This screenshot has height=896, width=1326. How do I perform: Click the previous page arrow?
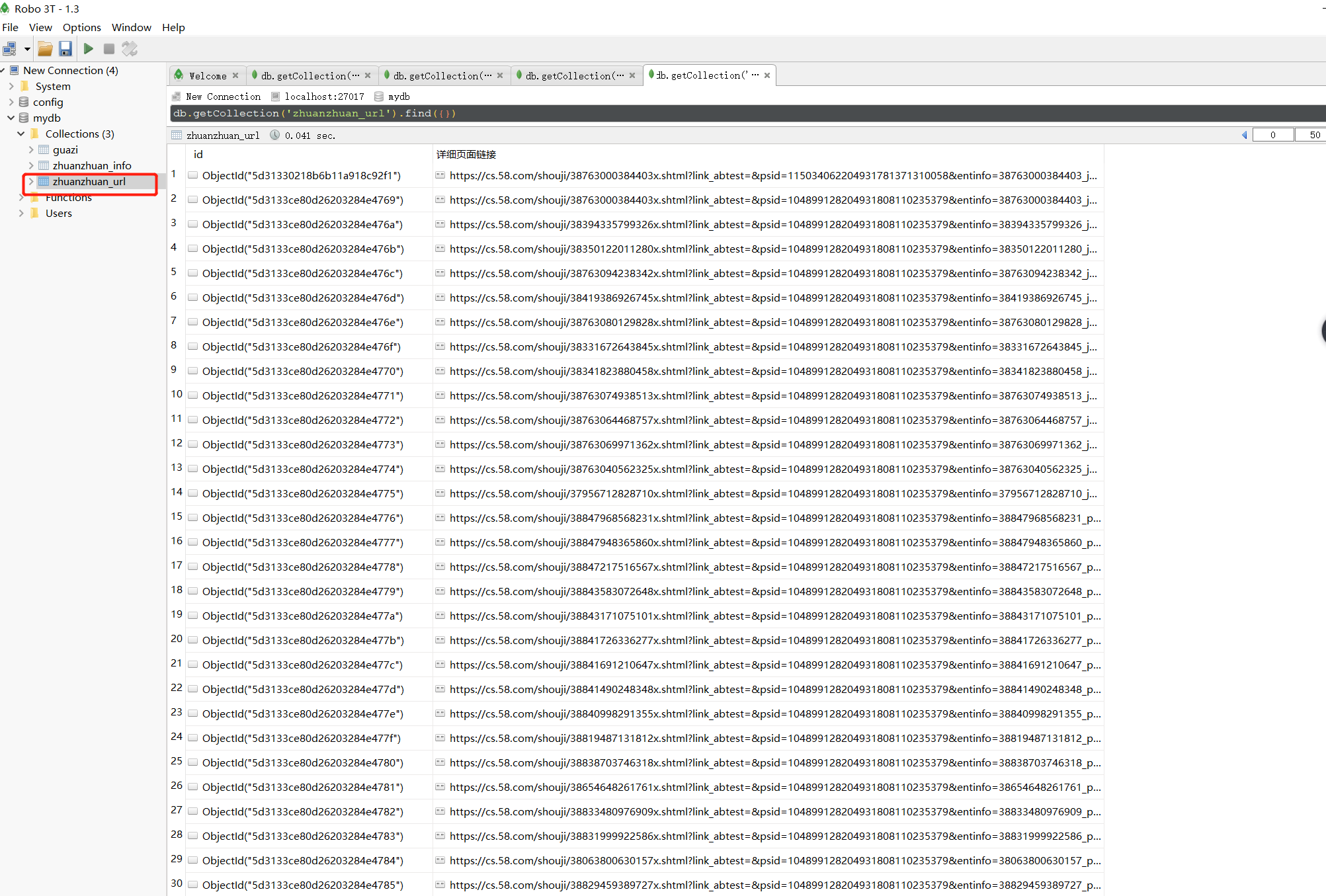click(1244, 135)
